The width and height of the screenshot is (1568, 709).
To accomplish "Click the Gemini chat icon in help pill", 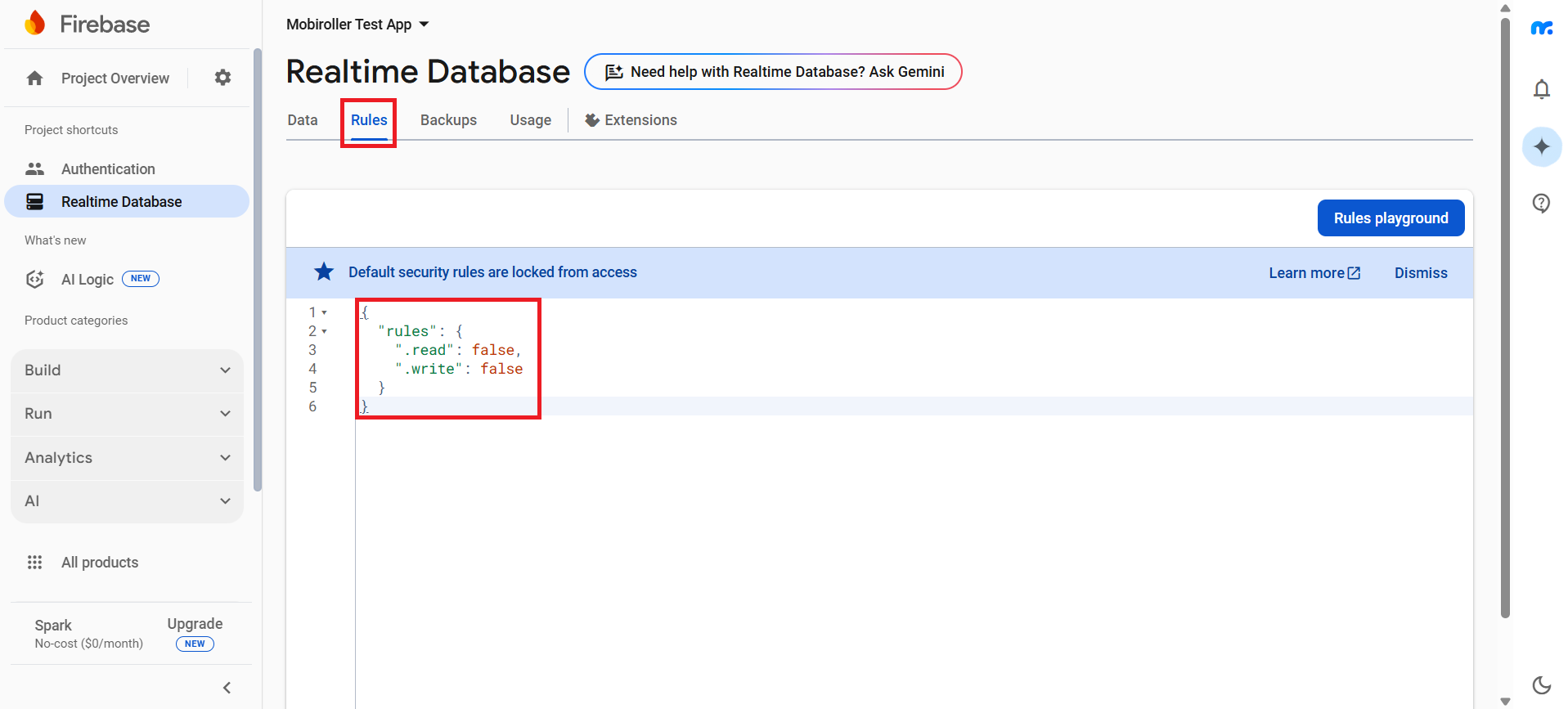I will 614,72.
